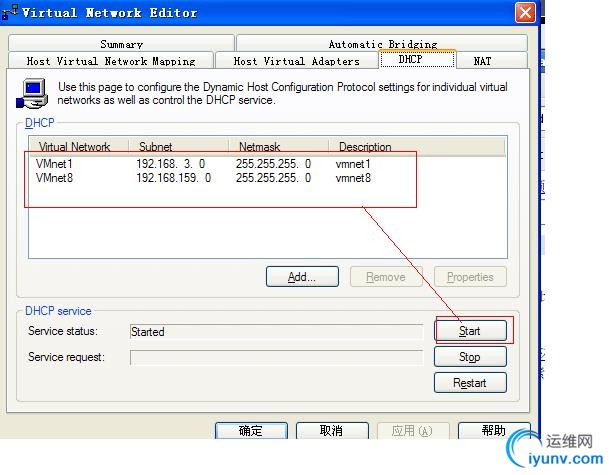Click VMnet8 netmask 255.255.255. 0 cell

pos(273,178)
